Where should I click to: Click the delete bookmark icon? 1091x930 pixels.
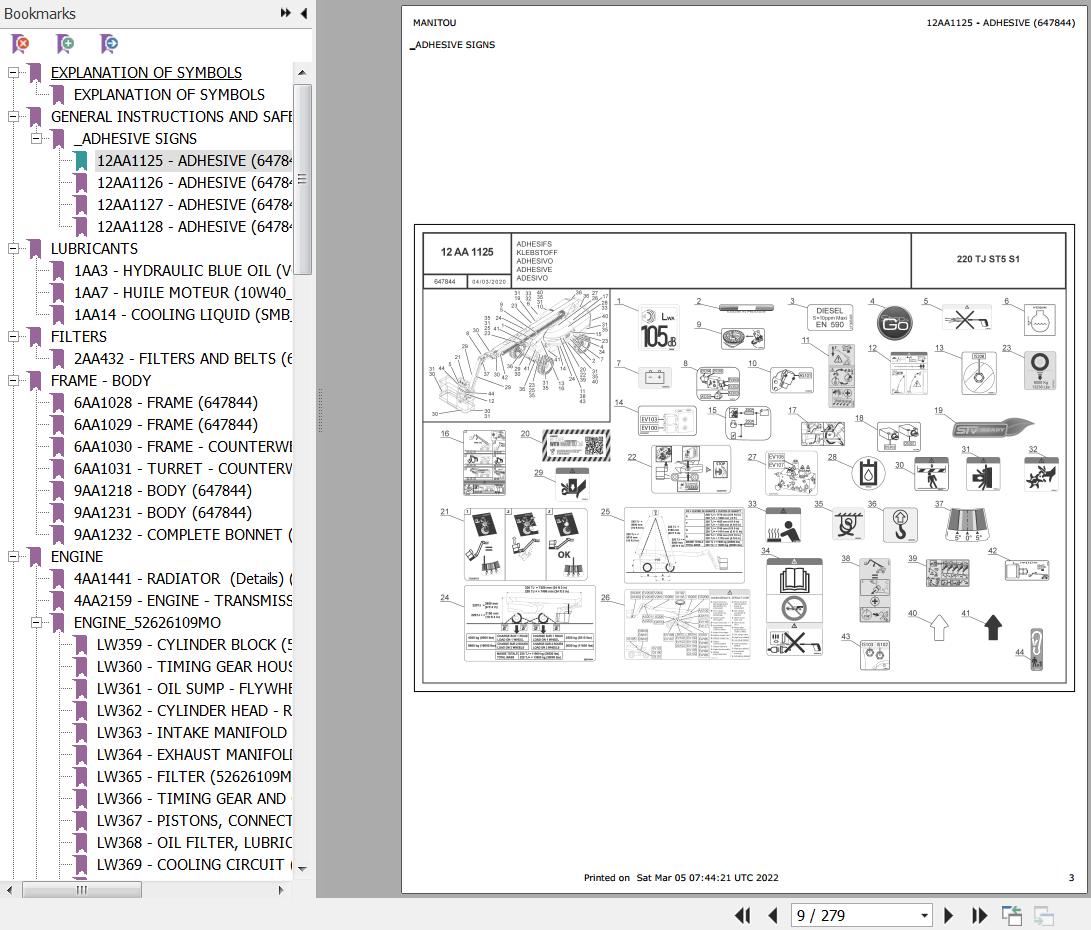click(x=20, y=44)
